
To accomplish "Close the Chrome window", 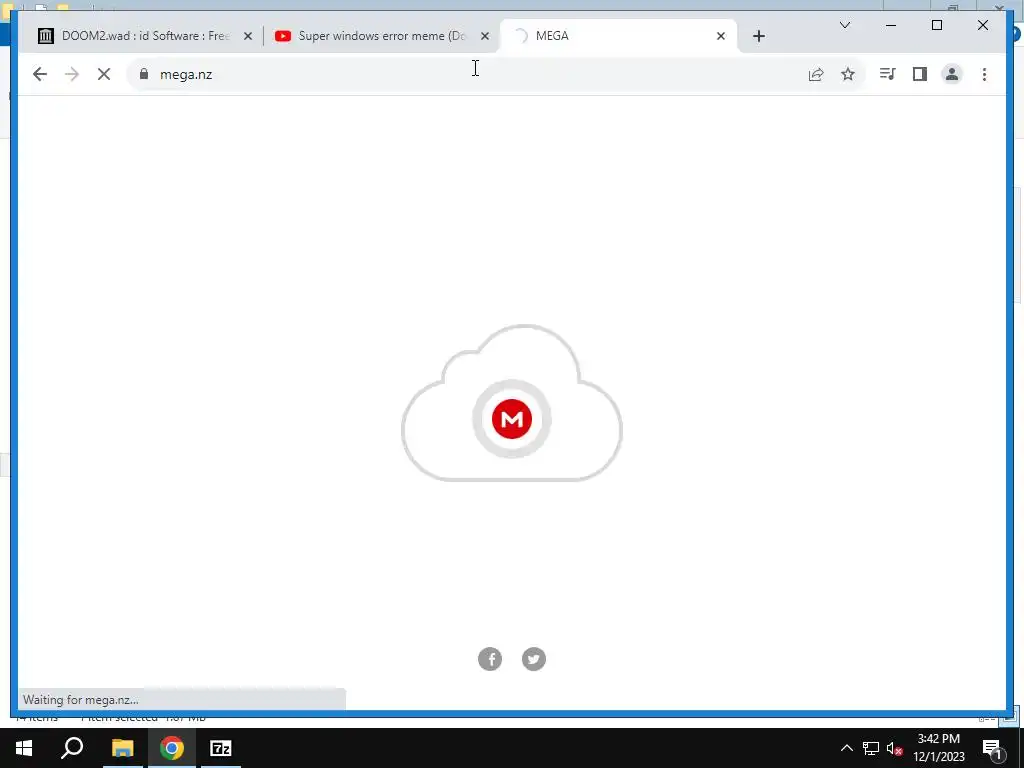I will click(982, 25).
